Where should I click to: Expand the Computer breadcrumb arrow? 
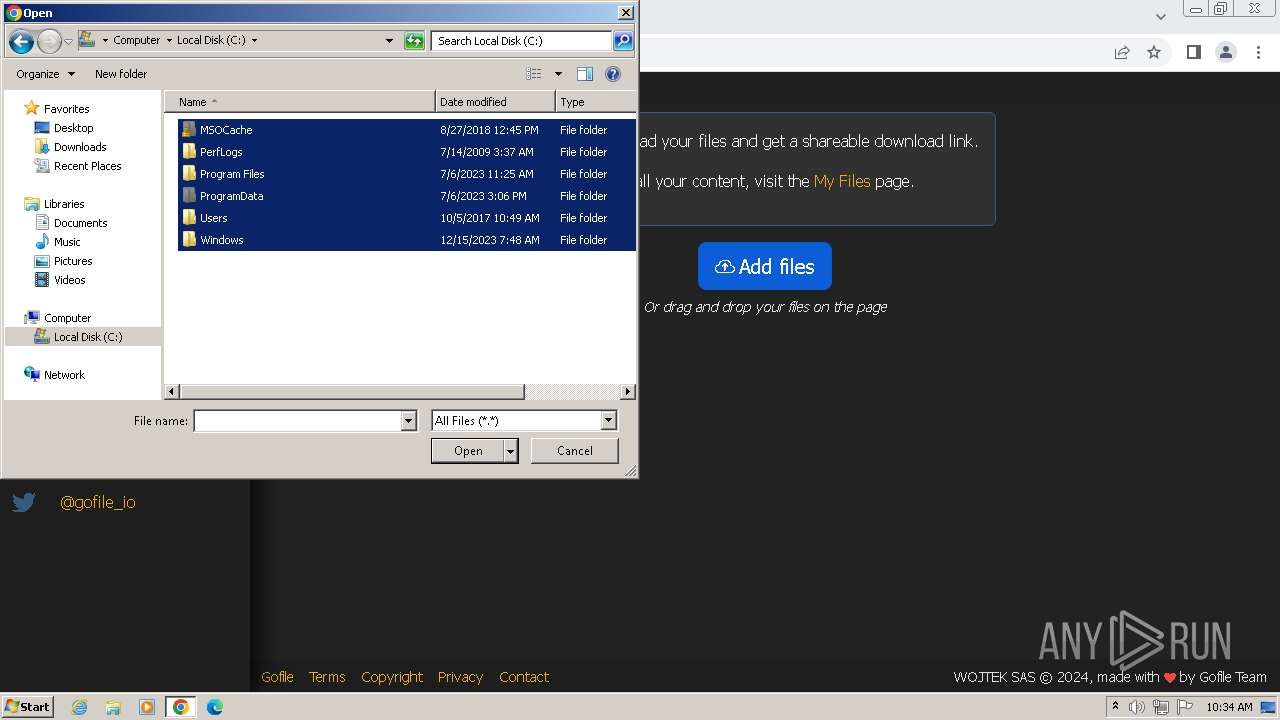(168, 41)
